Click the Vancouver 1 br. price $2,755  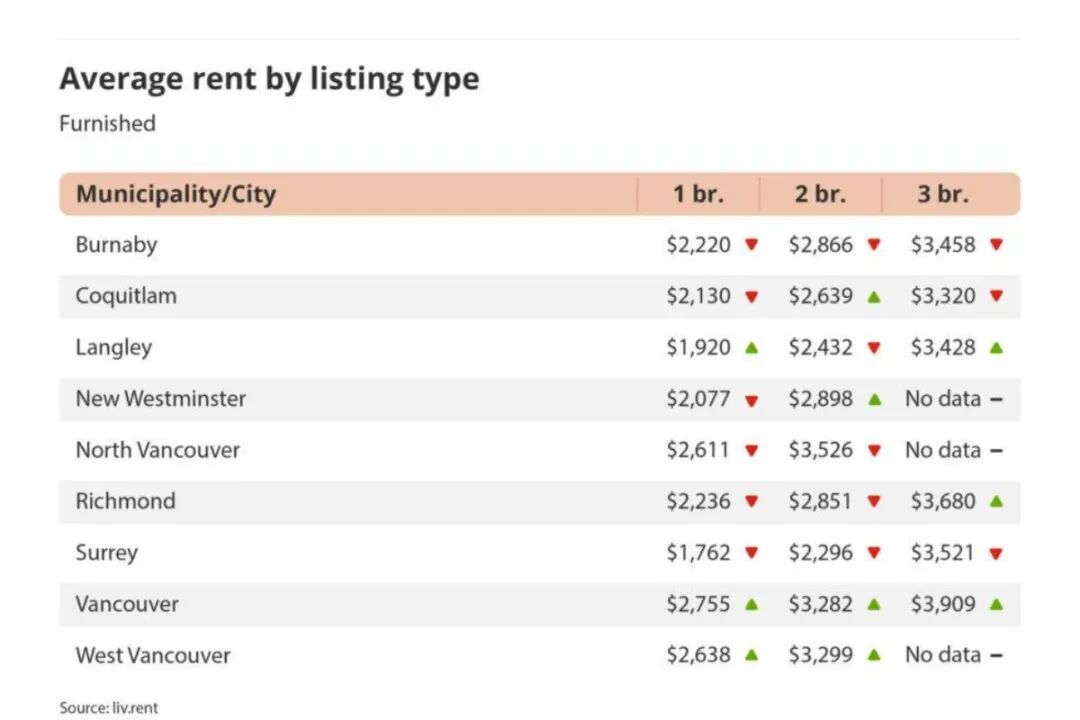[698, 604]
